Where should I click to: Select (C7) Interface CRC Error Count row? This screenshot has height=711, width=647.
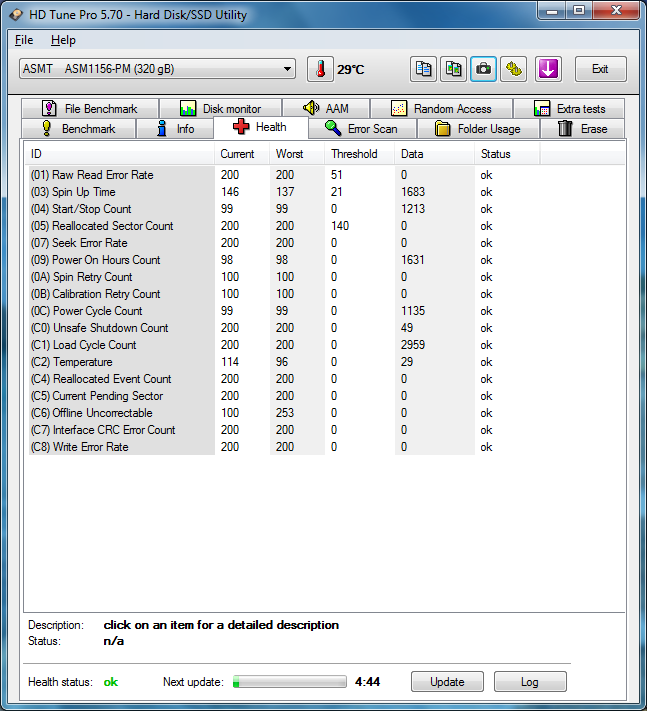click(x=284, y=430)
